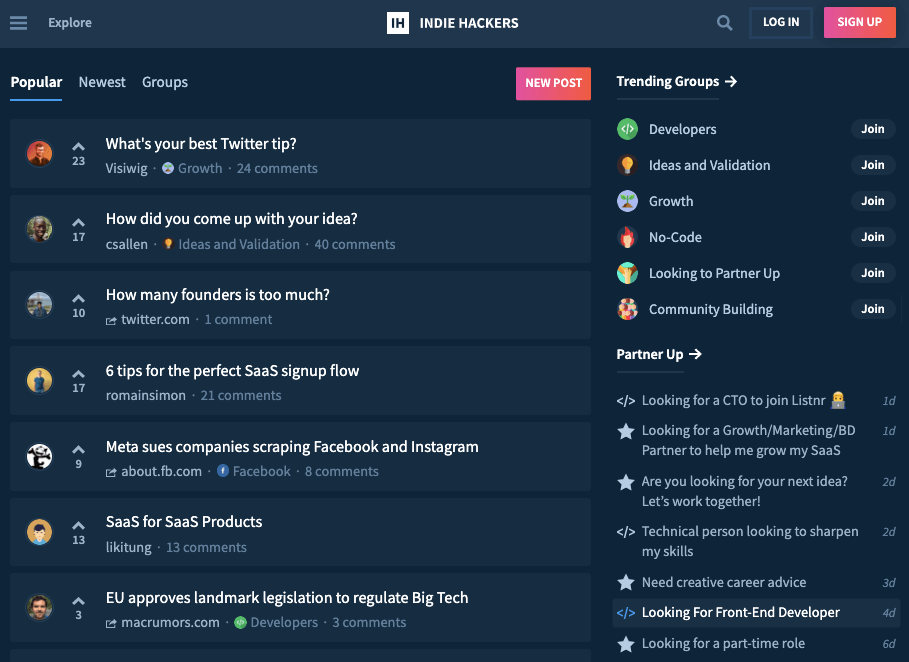This screenshot has height=662, width=909.
Task: Open romainsimon's profile link
Action: click(146, 395)
